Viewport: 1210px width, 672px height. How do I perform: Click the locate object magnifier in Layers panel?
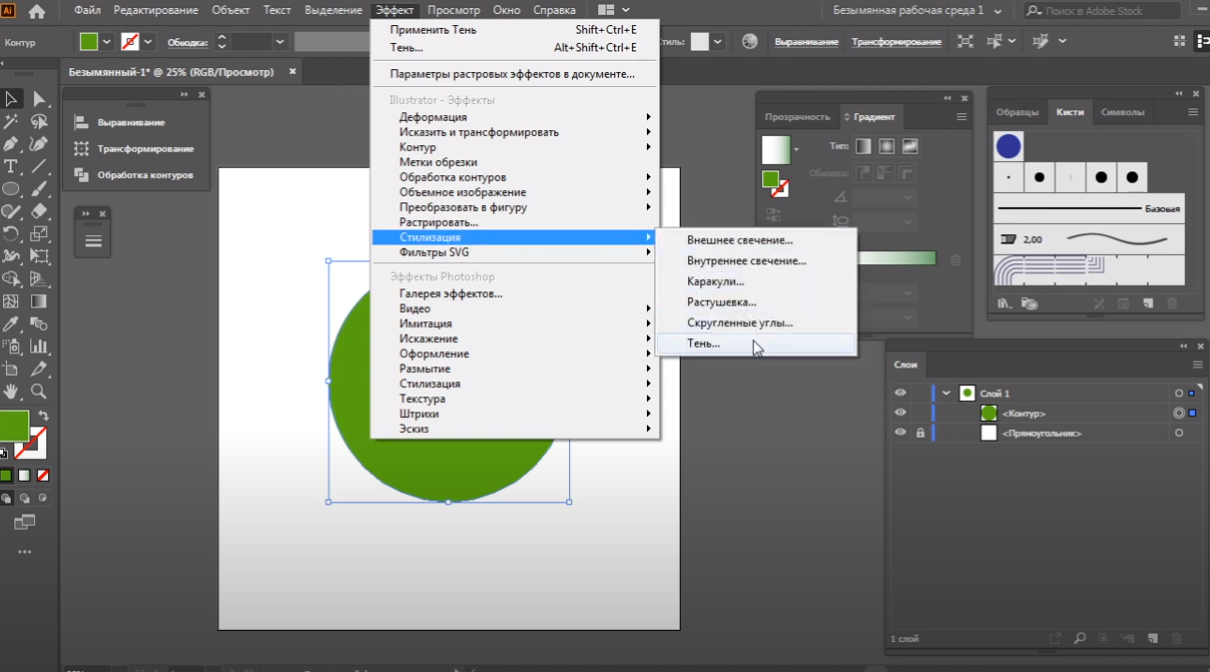tap(1080, 638)
